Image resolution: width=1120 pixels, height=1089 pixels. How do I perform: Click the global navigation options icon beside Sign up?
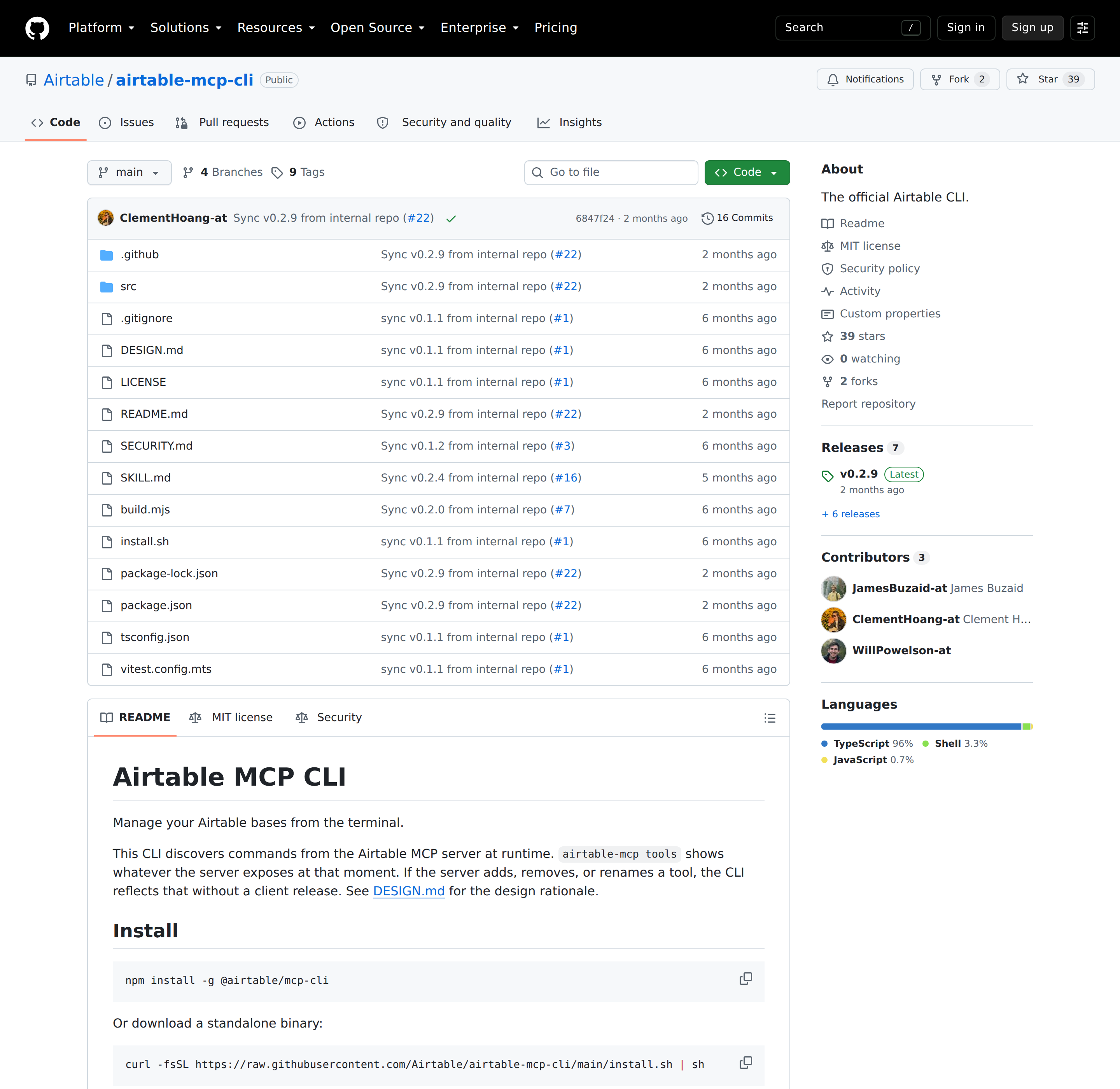1082,28
